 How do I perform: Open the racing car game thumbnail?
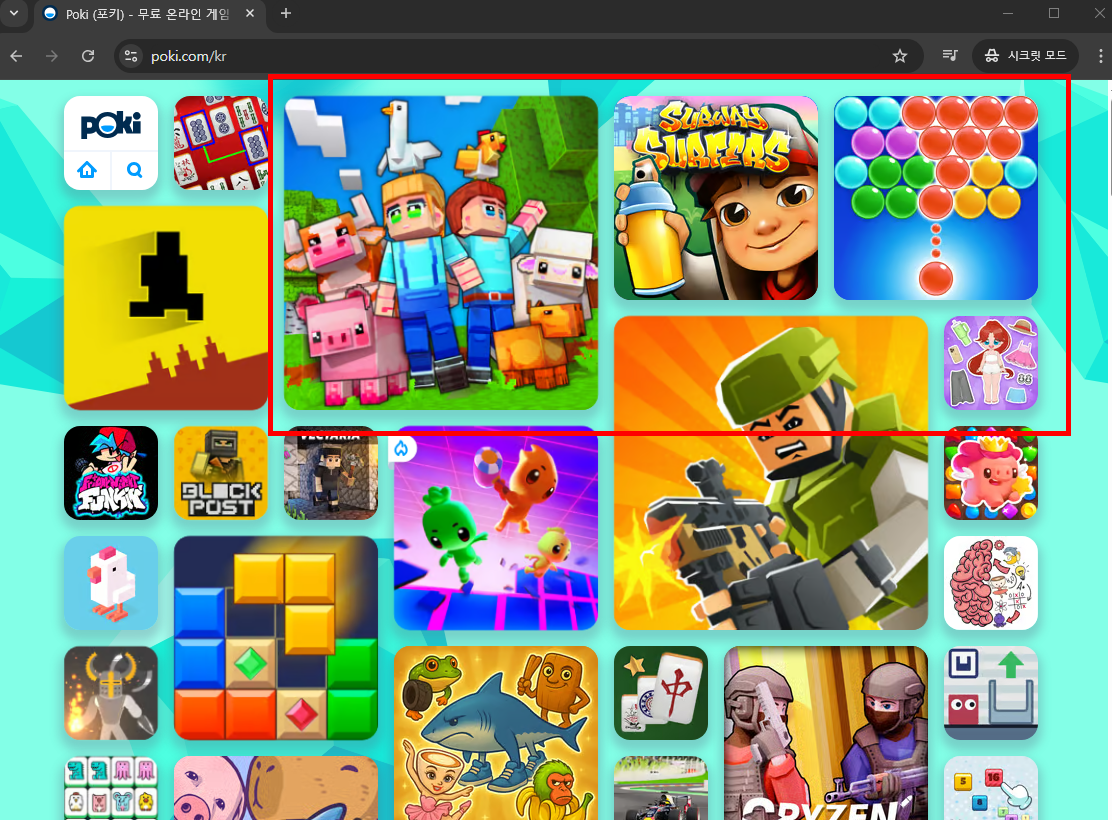(661, 788)
